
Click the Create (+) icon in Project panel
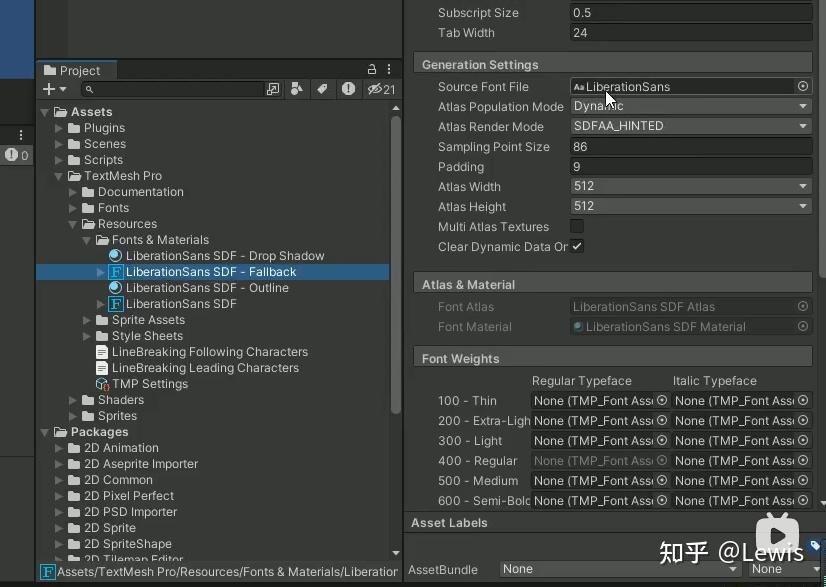point(50,90)
